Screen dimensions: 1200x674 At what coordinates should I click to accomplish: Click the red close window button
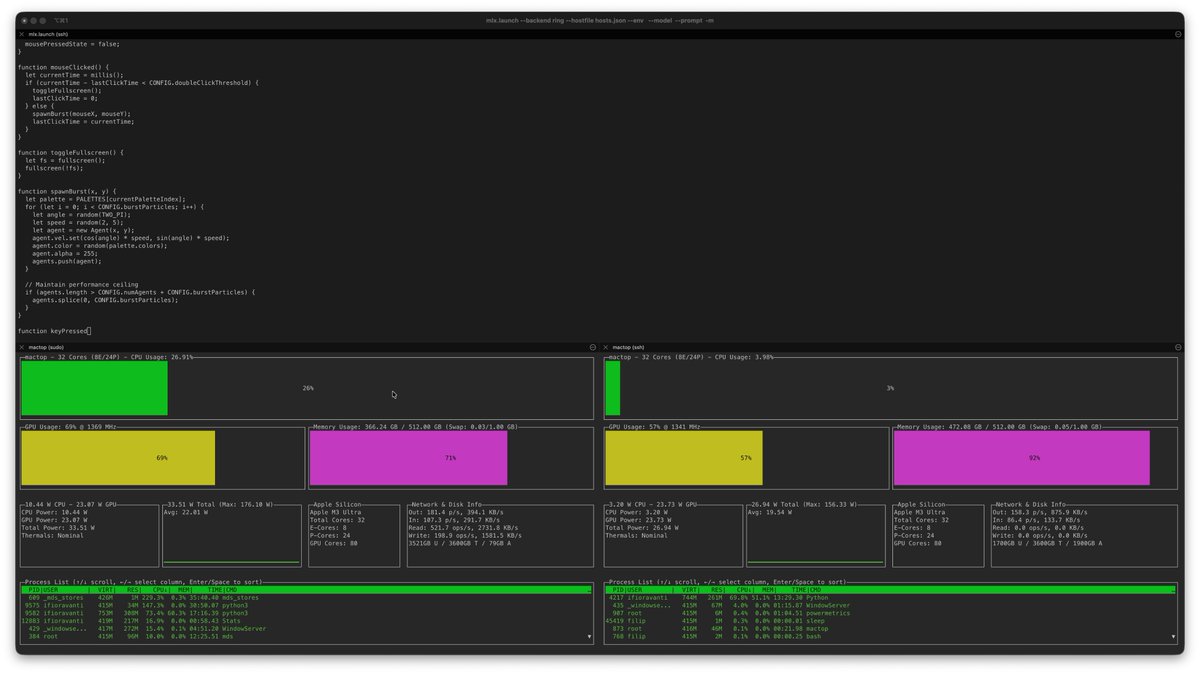(25, 20)
